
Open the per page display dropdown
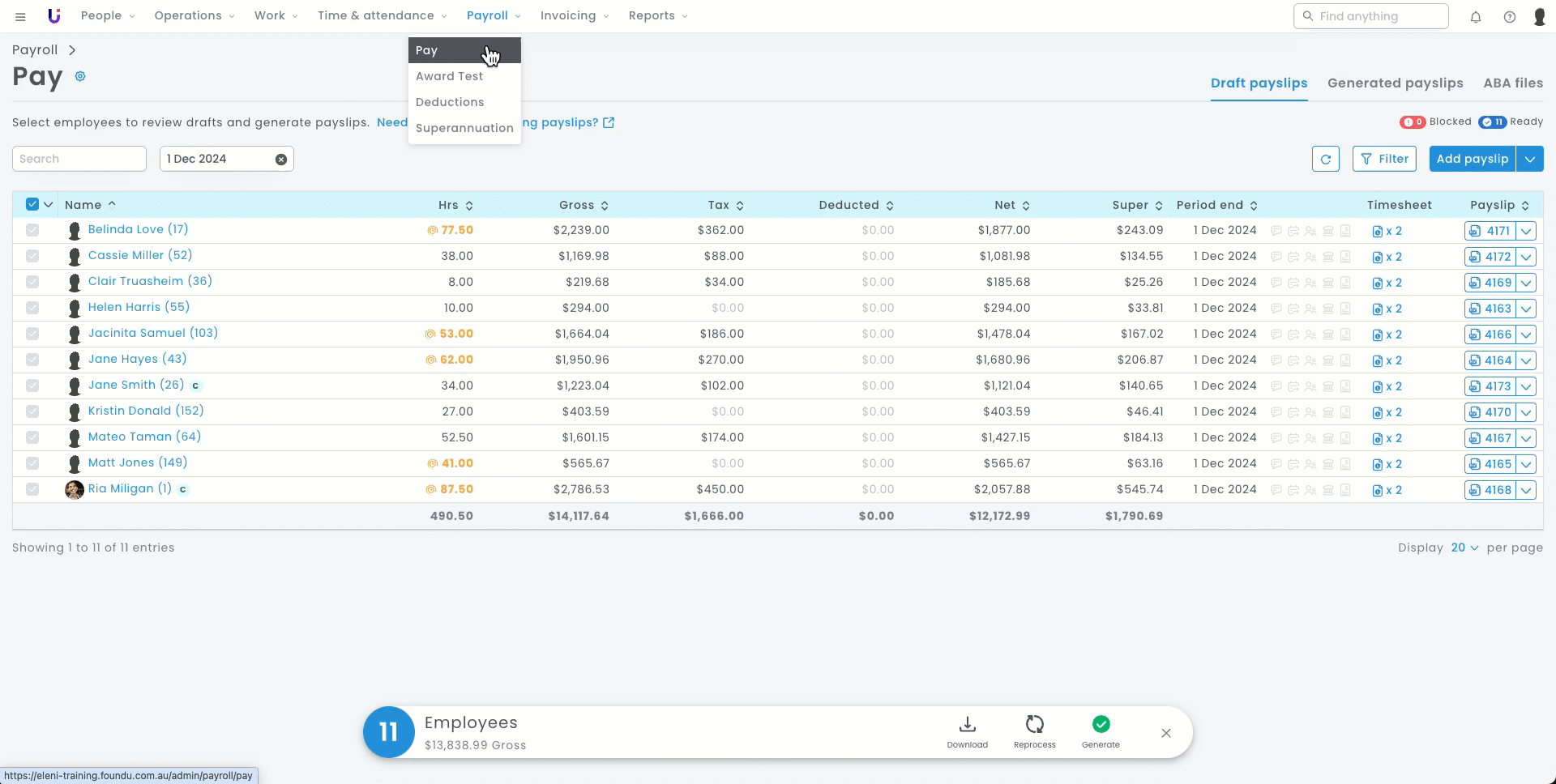tap(1464, 548)
